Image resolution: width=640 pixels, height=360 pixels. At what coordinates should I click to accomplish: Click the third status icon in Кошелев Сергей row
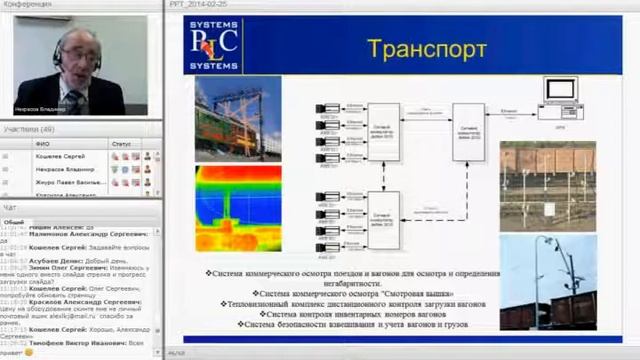click(x=136, y=156)
